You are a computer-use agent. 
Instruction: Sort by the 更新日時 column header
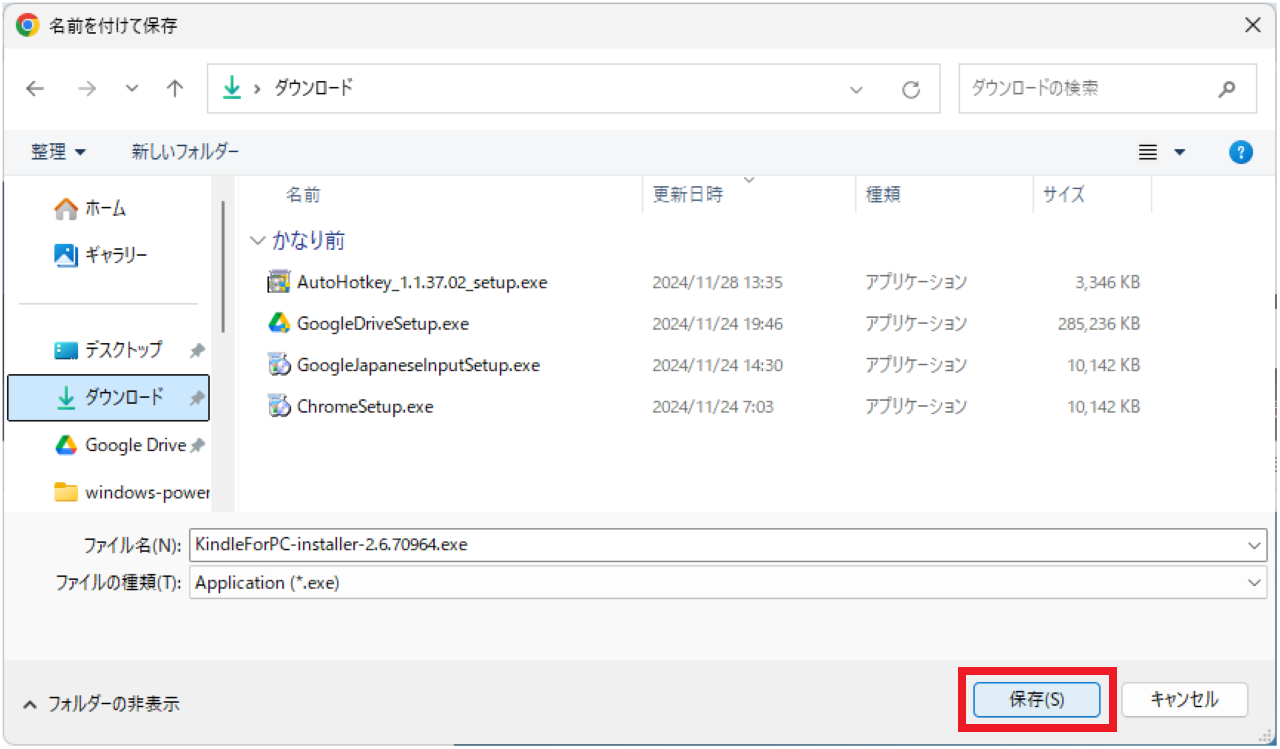point(687,195)
